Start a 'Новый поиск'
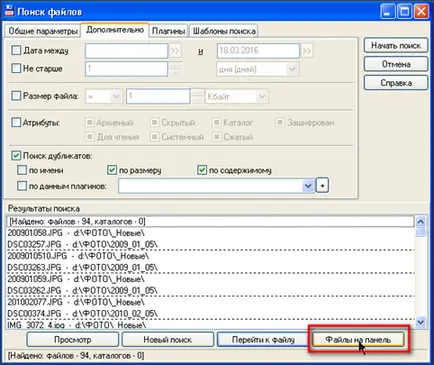 [168, 340]
